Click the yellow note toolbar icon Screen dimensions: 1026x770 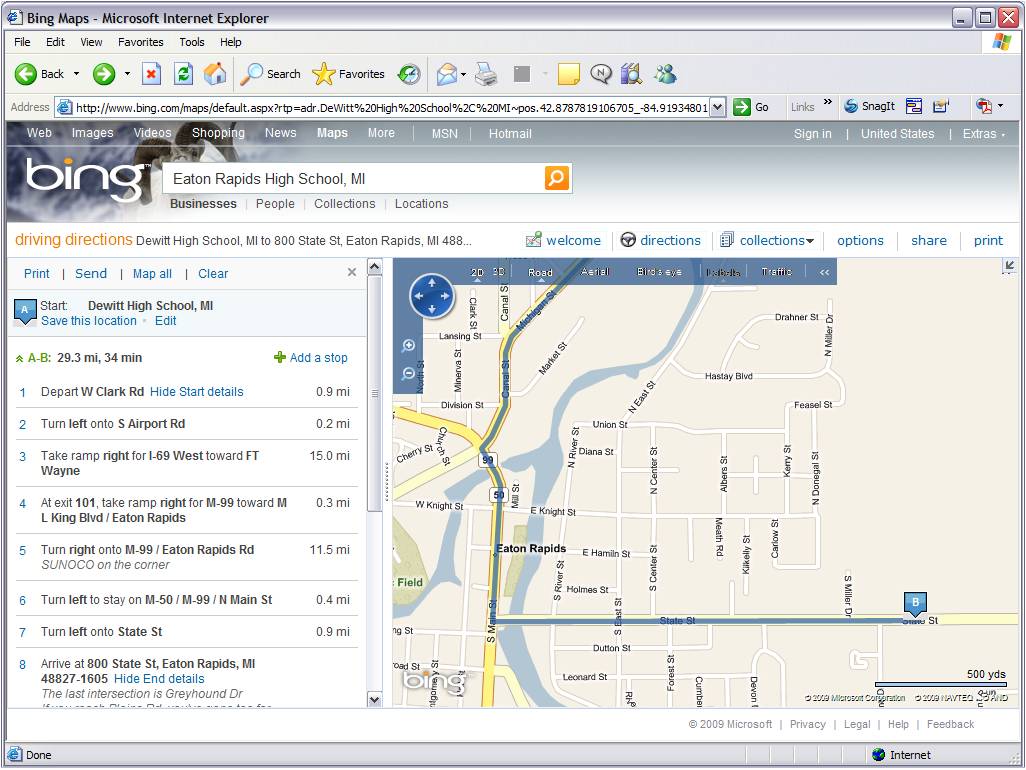(x=568, y=74)
